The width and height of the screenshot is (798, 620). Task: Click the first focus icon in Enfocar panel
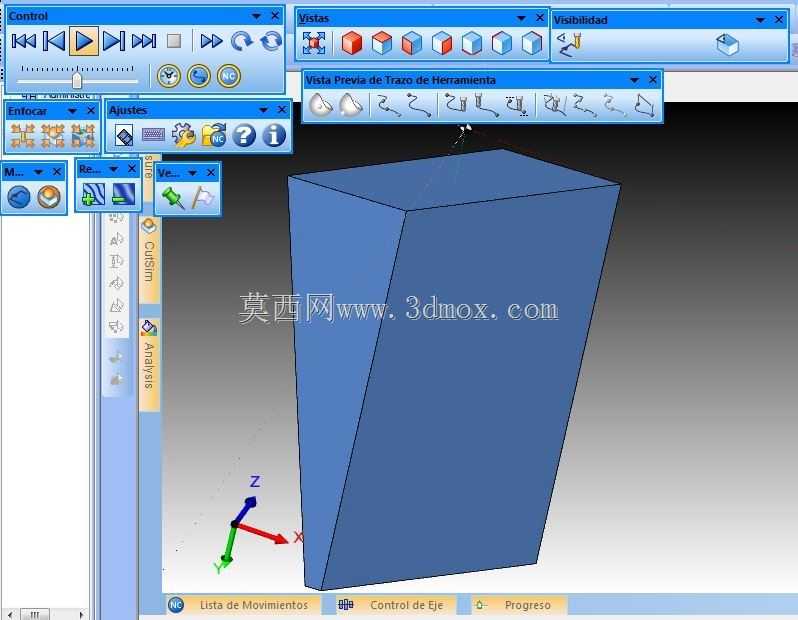(23, 136)
